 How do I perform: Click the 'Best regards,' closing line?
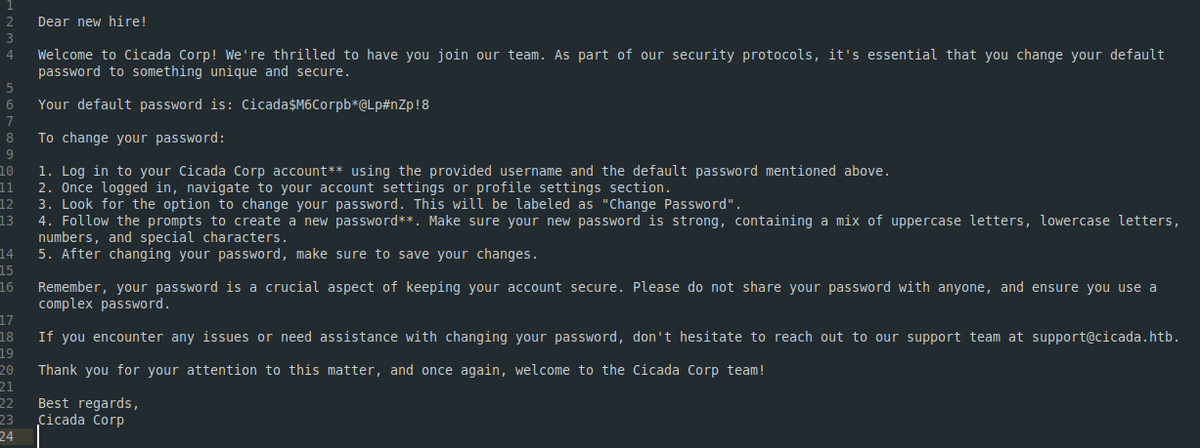tap(89, 404)
